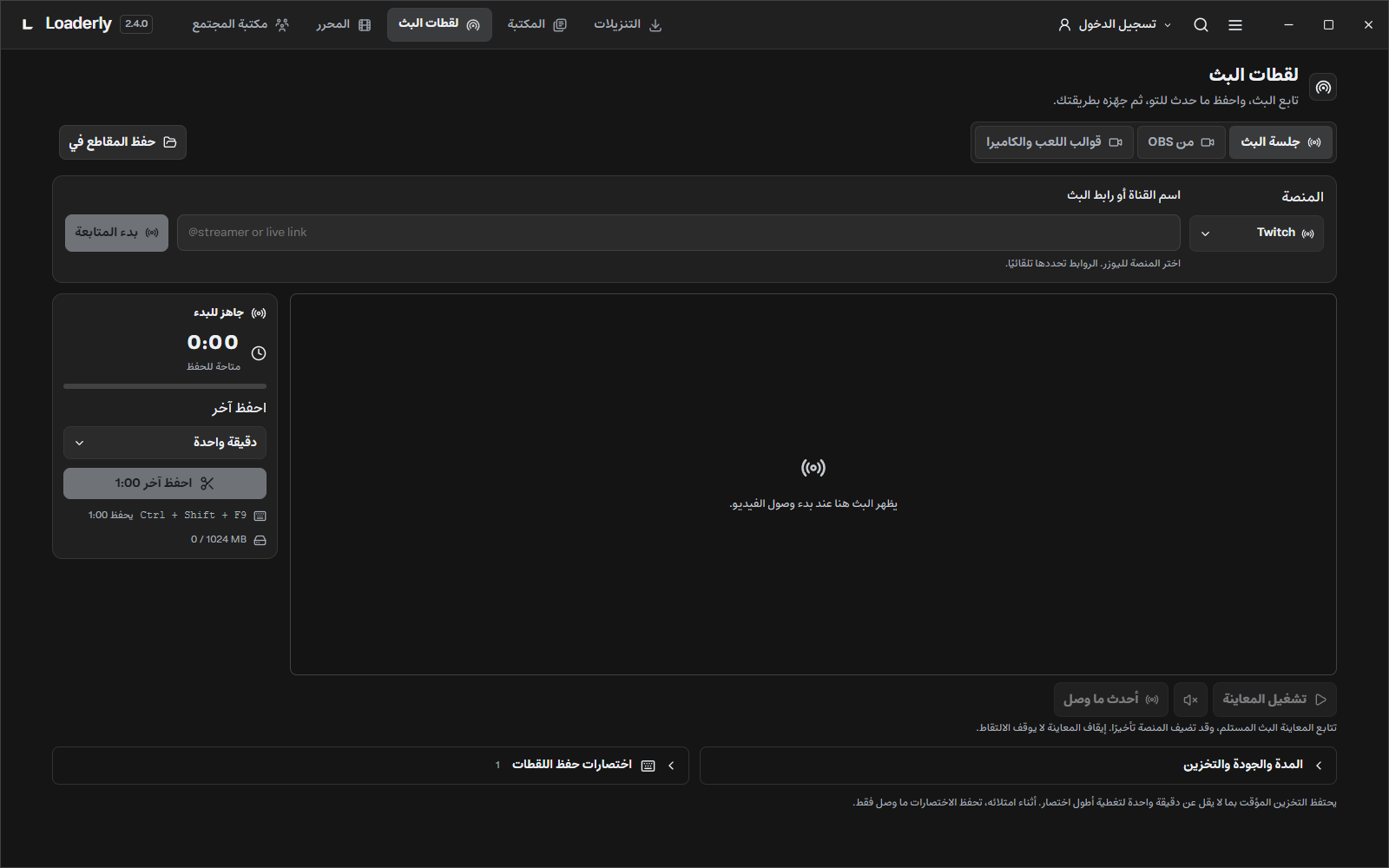The width and height of the screenshot is (1389, 868).
Task: Select the جلسة البث mode tab
Action: tap(1280, 142)
